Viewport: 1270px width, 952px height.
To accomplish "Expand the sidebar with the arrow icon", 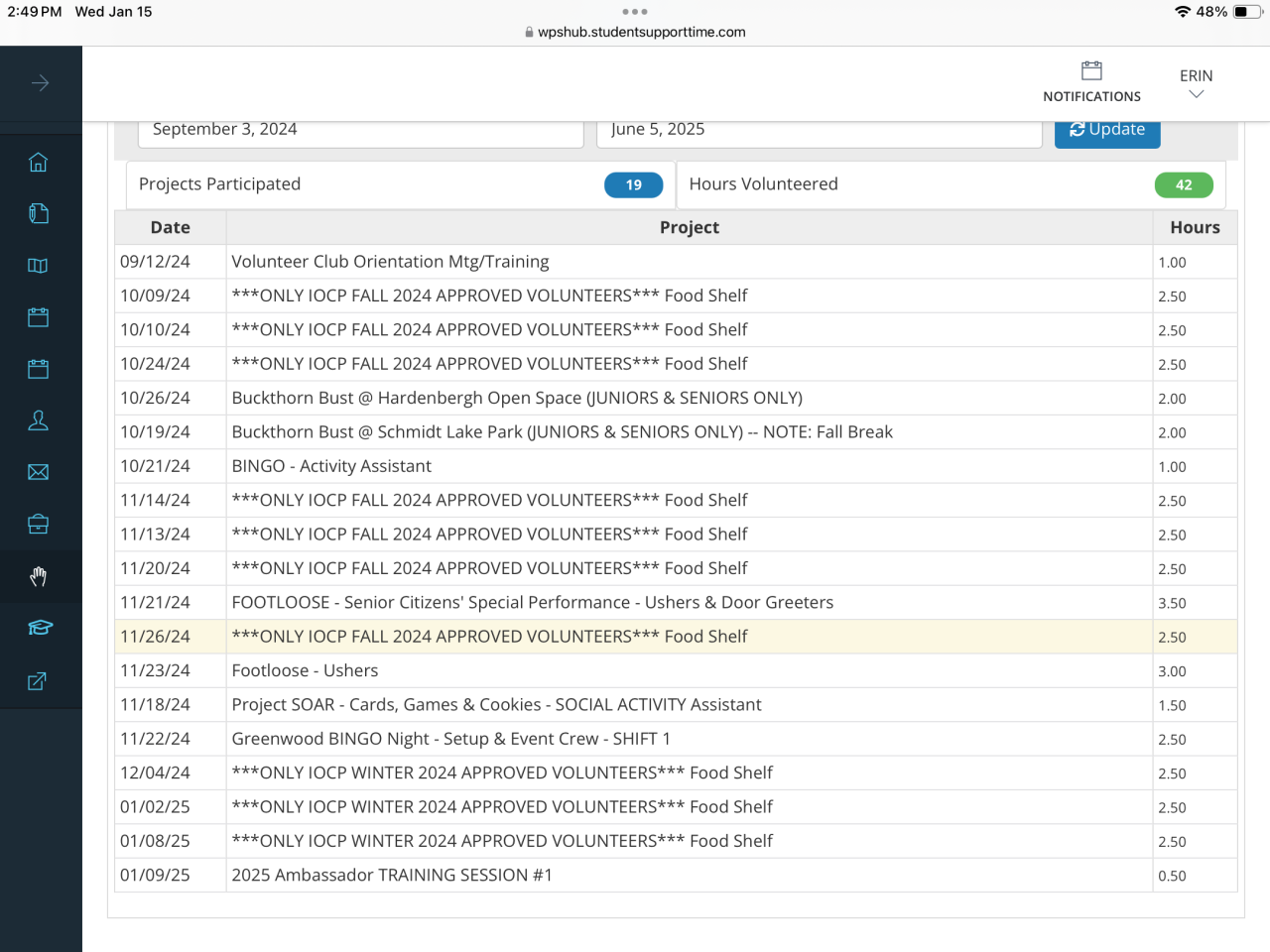I will [40, 83].
